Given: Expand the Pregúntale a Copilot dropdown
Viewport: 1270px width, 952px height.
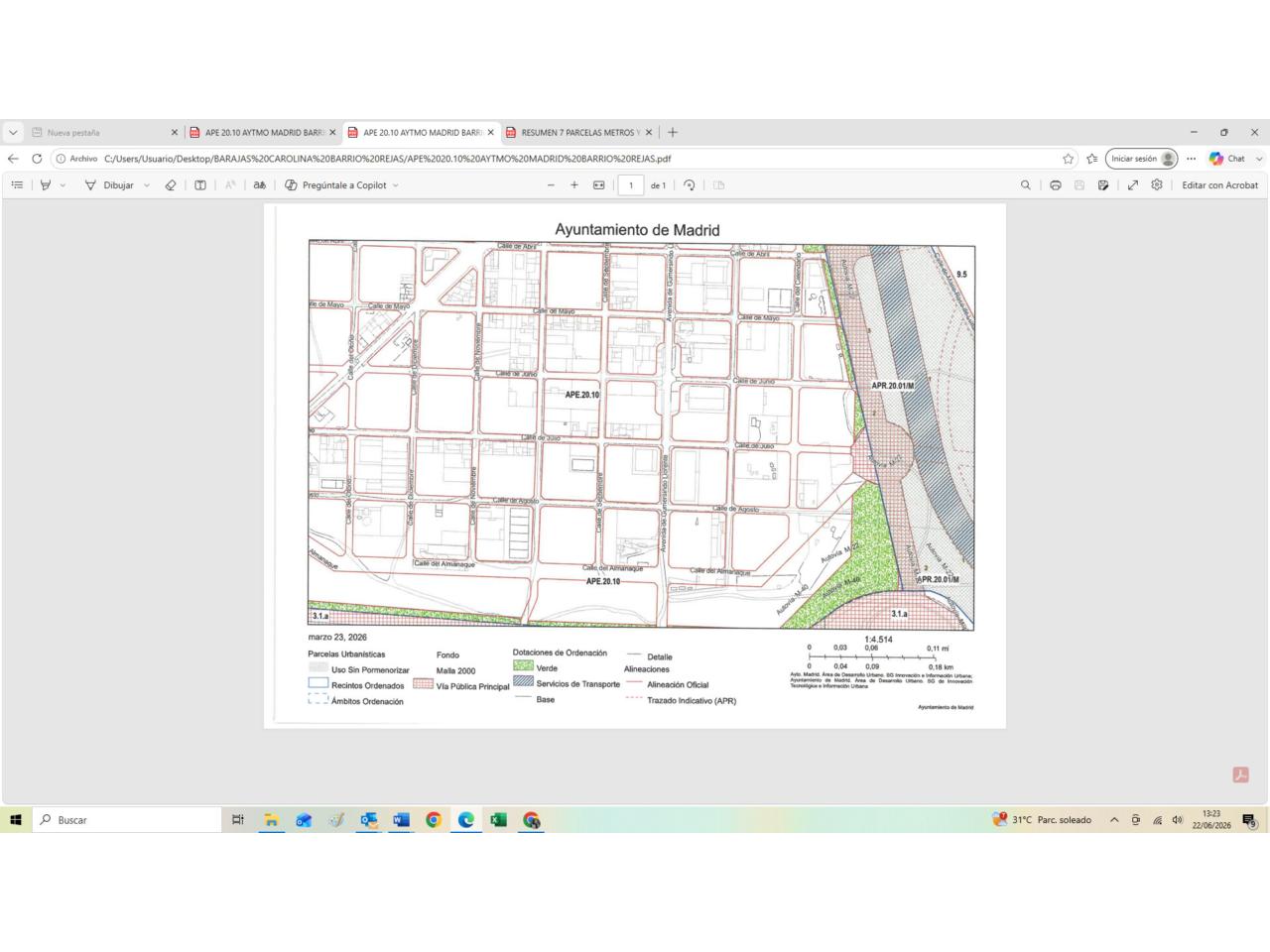Looking at the screenshot, I should (396, 185).
